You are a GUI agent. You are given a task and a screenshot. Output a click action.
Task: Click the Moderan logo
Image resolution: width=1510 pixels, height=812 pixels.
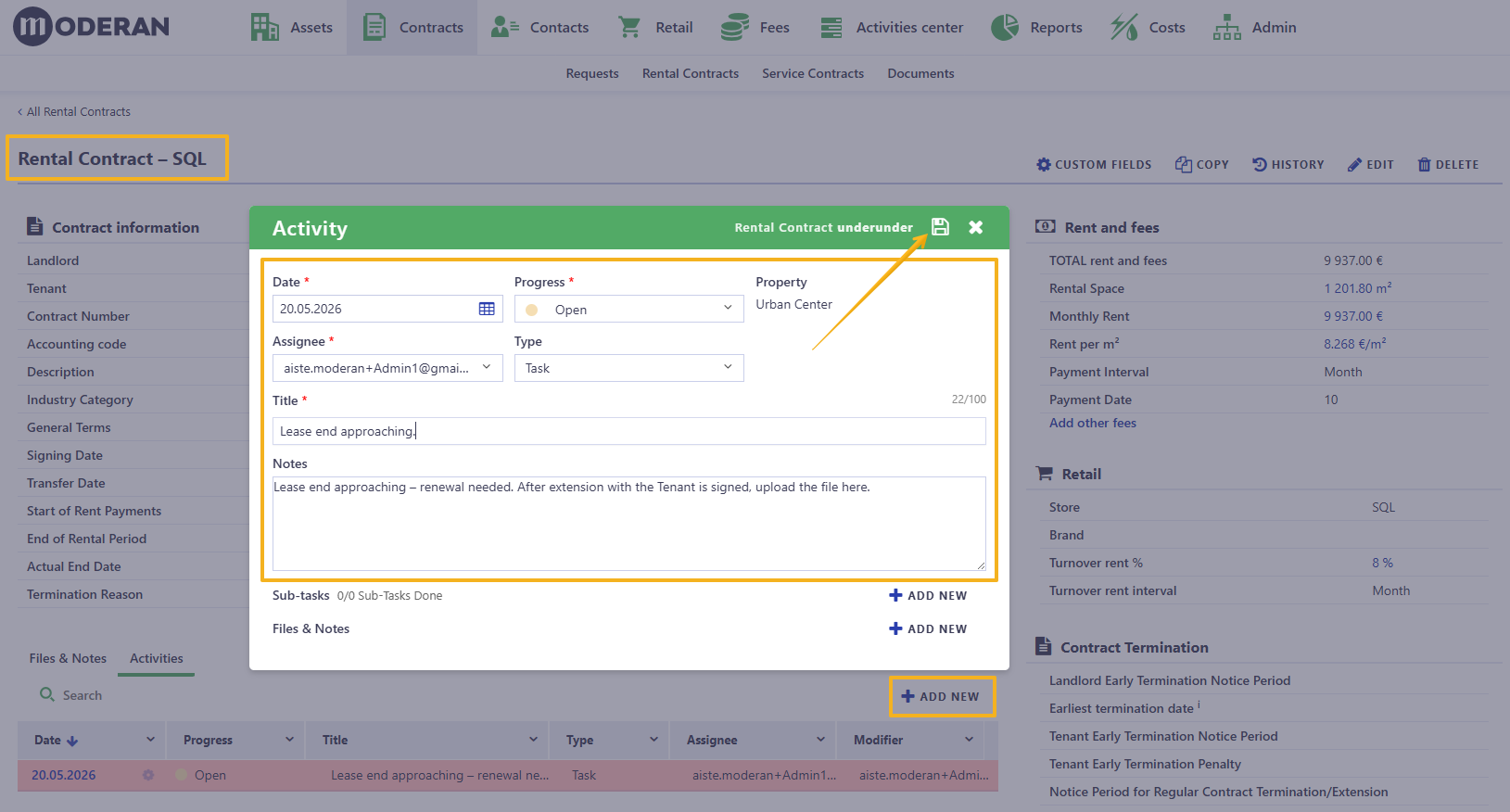coord(91,26)
